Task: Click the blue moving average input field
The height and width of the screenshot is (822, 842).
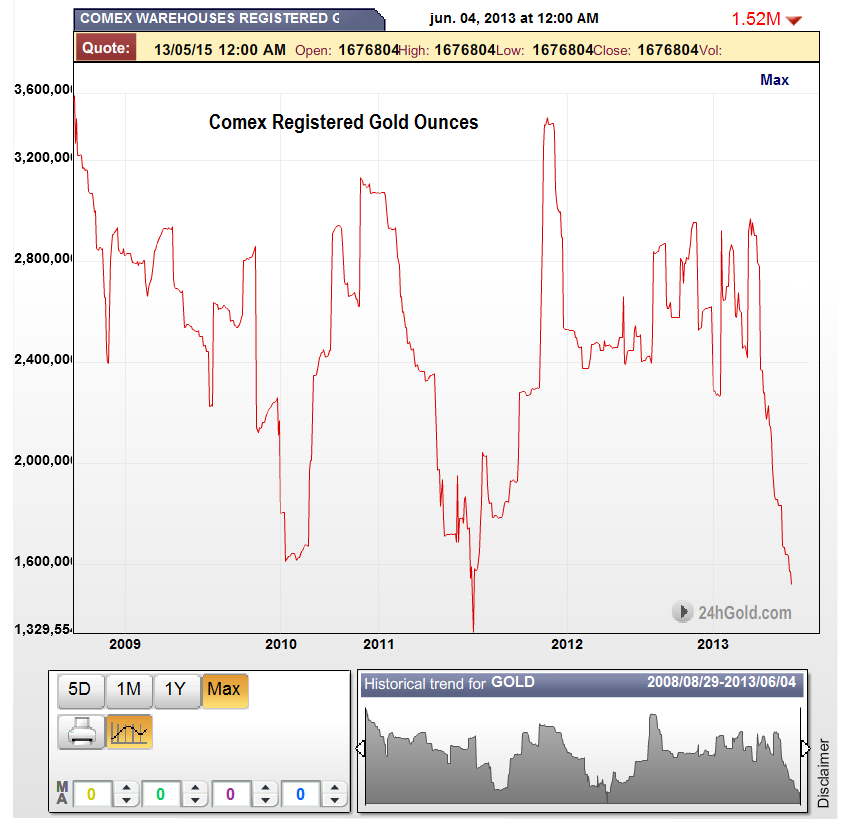Action: point(300,794)
